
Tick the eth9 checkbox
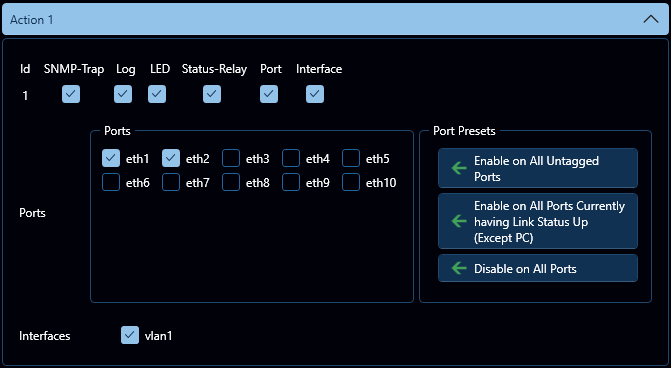pyautogui.click(x=291, y=182)
